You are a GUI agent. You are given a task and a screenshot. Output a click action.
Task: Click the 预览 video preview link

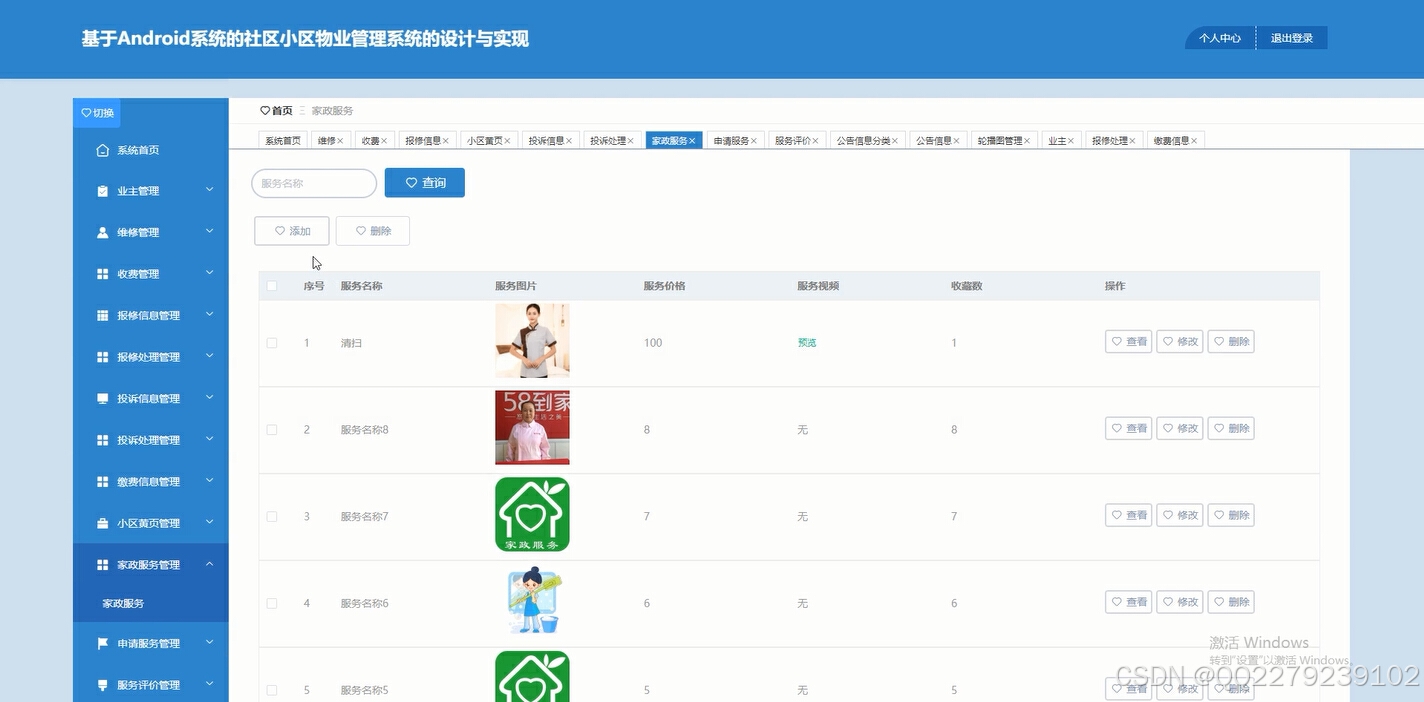pos(806,342)
